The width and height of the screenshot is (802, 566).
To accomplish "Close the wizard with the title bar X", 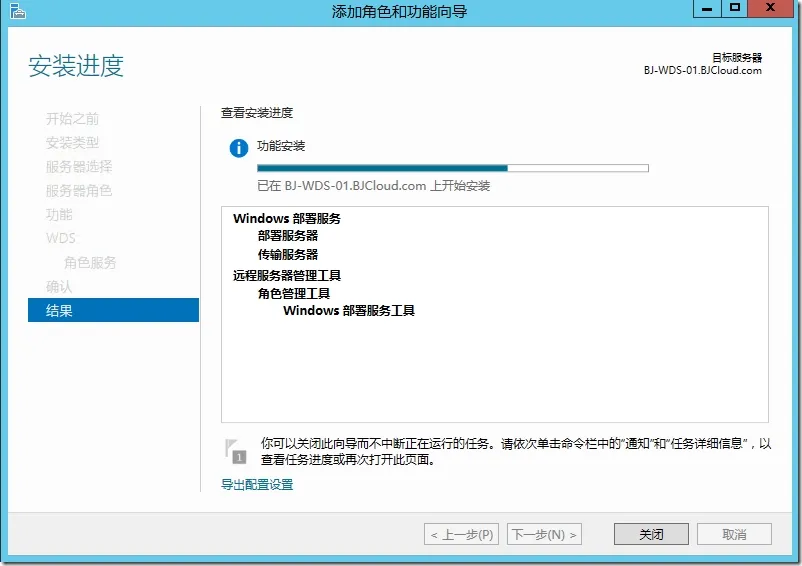I will (x=771, y=9).
